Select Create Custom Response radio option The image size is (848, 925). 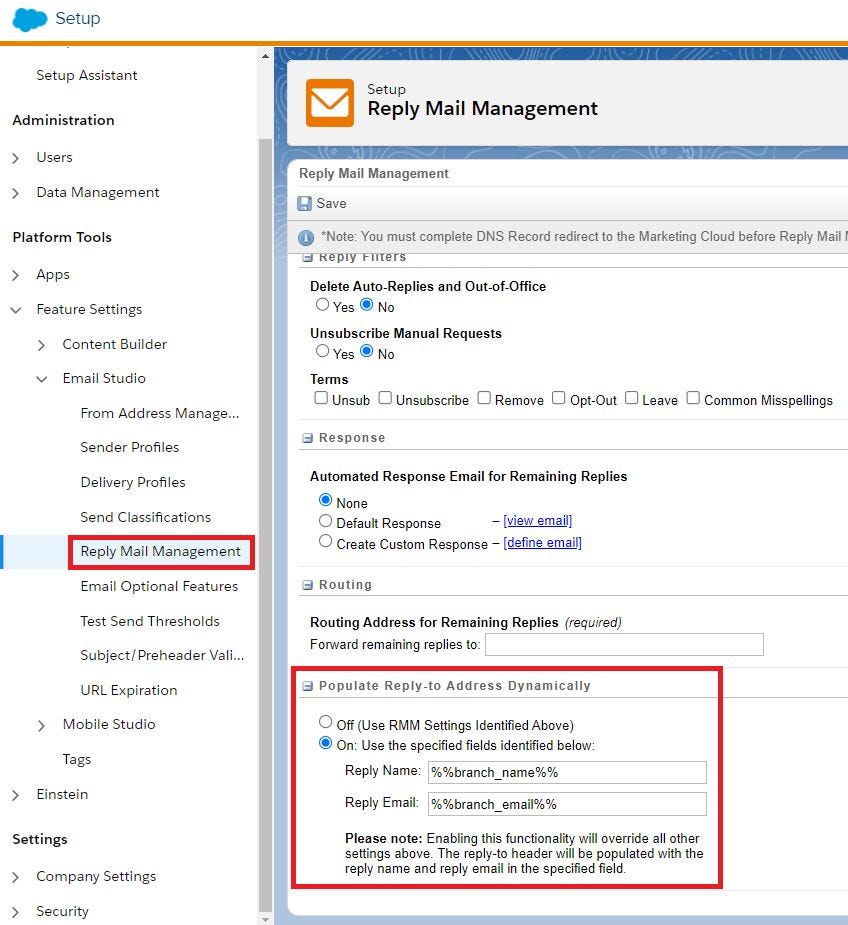click(x=325, y=541)
